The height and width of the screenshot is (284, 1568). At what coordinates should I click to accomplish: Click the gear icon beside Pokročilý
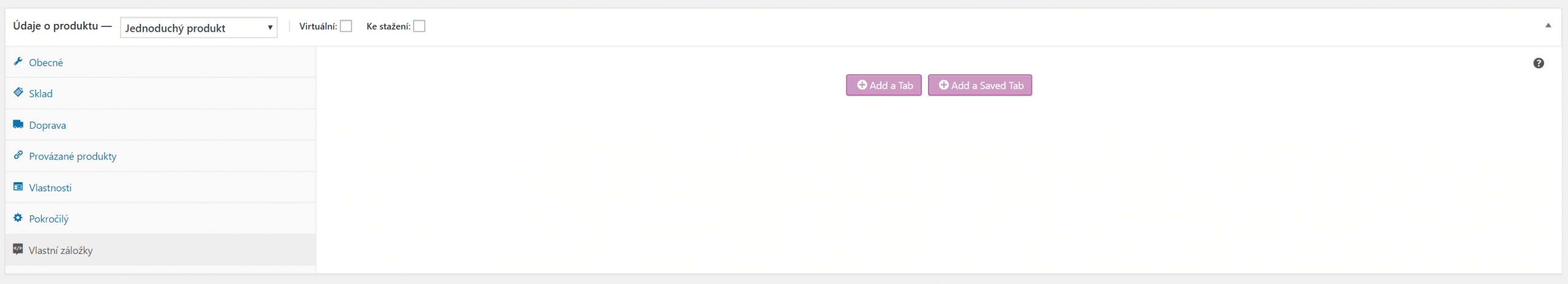click(x=18, y=218)
